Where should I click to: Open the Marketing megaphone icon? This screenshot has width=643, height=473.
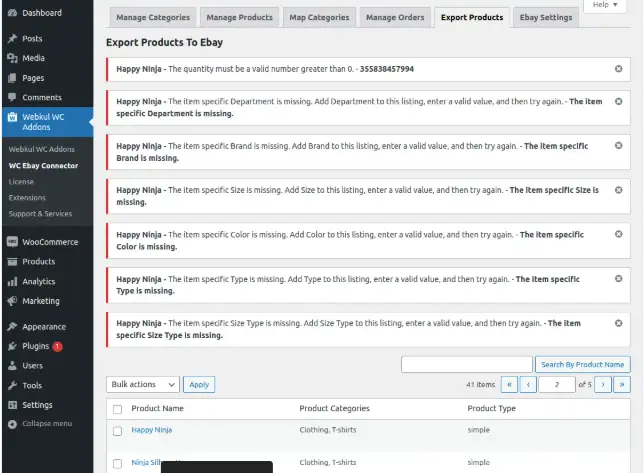click(11, 301)
